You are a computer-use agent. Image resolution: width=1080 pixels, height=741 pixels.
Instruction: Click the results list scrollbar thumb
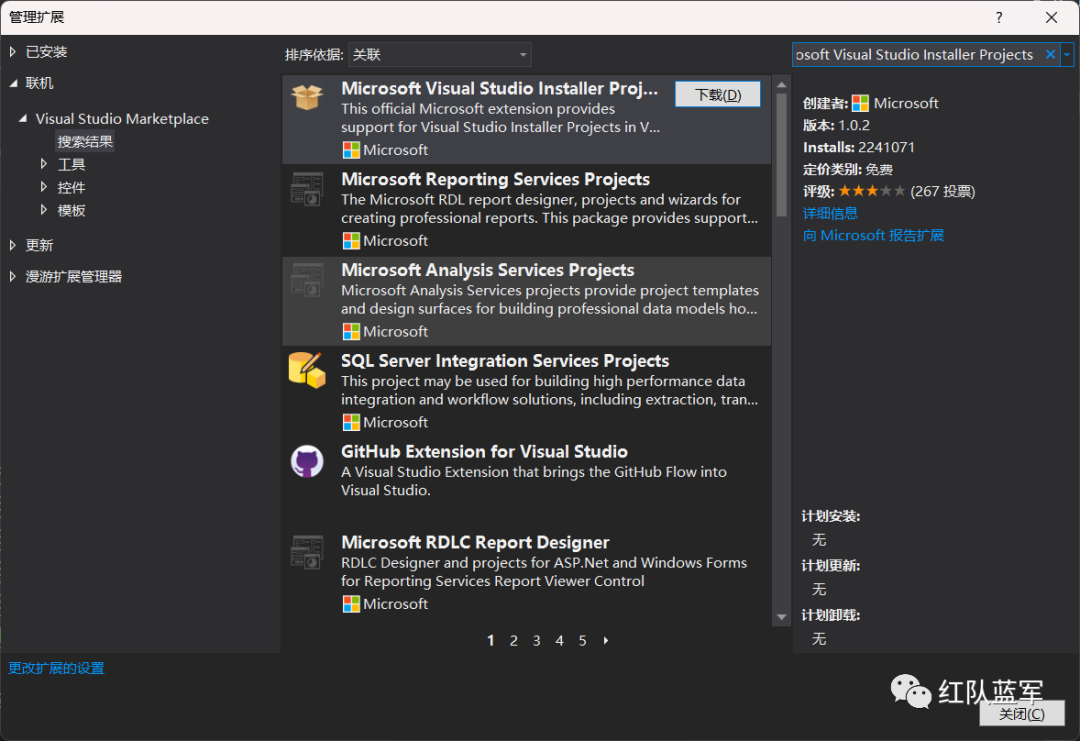(781, 155)
